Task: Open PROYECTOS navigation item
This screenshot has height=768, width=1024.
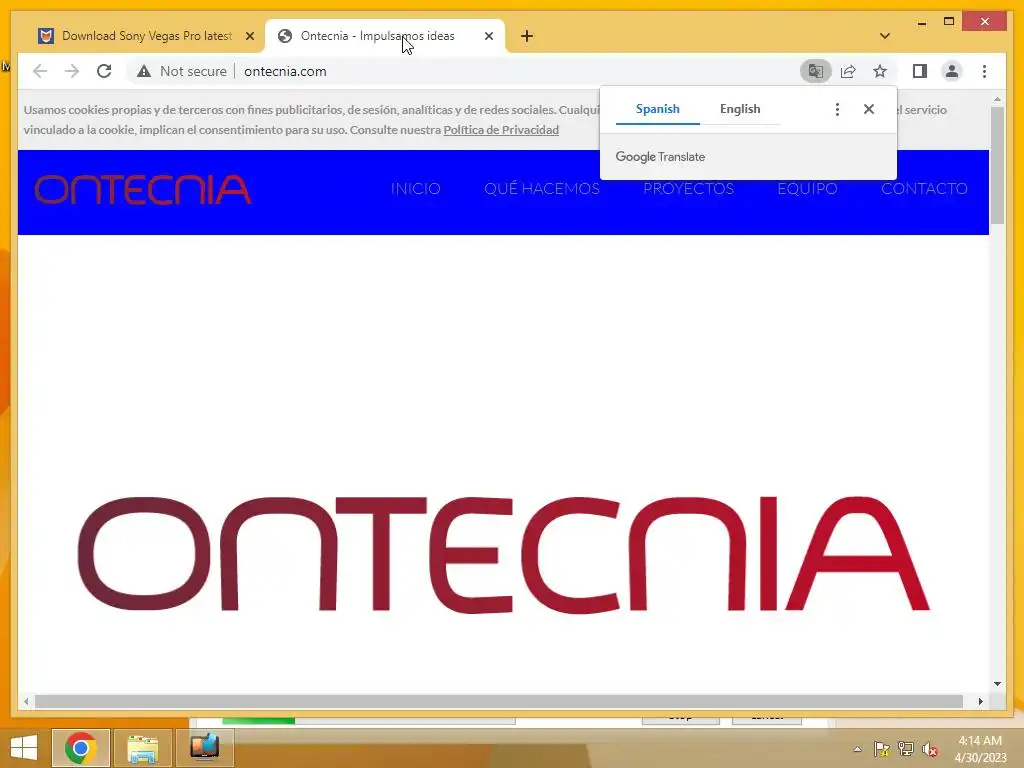Action: pos(688,189)
